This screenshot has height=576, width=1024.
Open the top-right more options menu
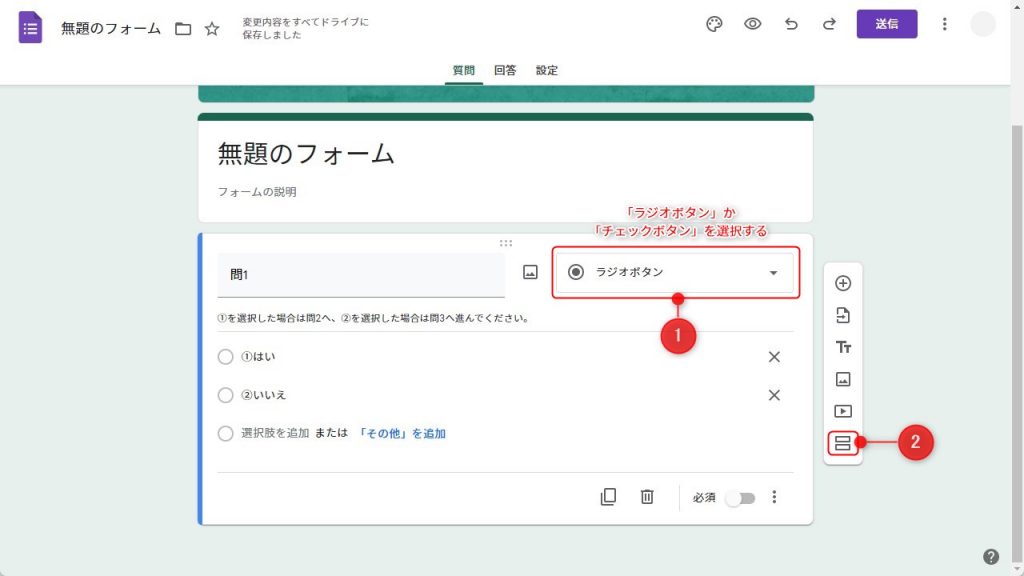(944, 24)
